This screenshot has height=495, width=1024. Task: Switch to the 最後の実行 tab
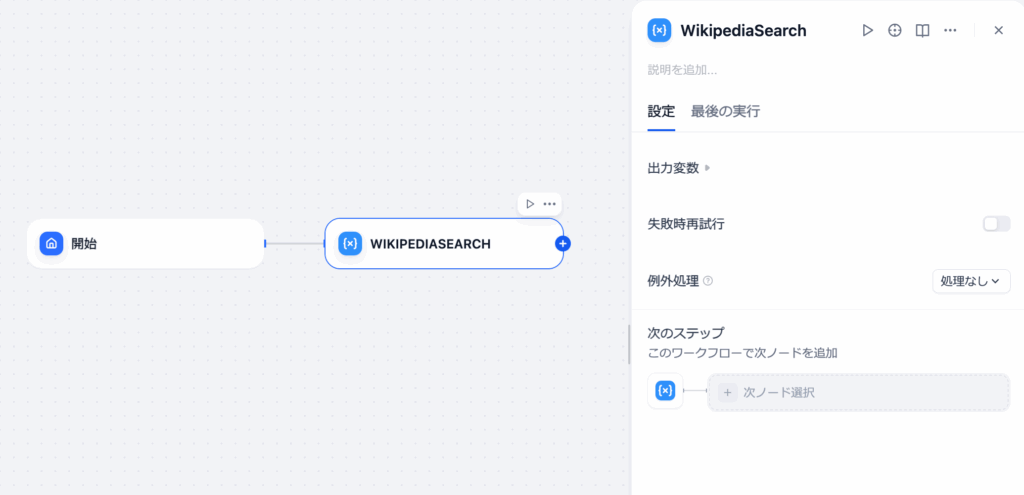(725, 111)
